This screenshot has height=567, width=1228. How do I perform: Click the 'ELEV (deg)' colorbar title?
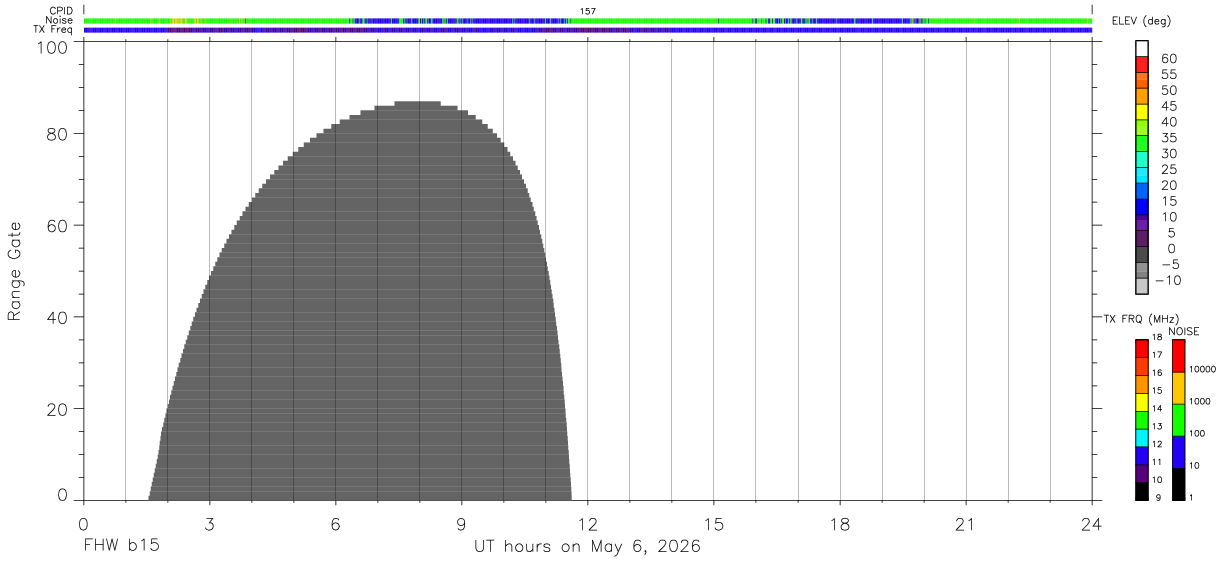pyautogui.click(x=1141, y=21)
